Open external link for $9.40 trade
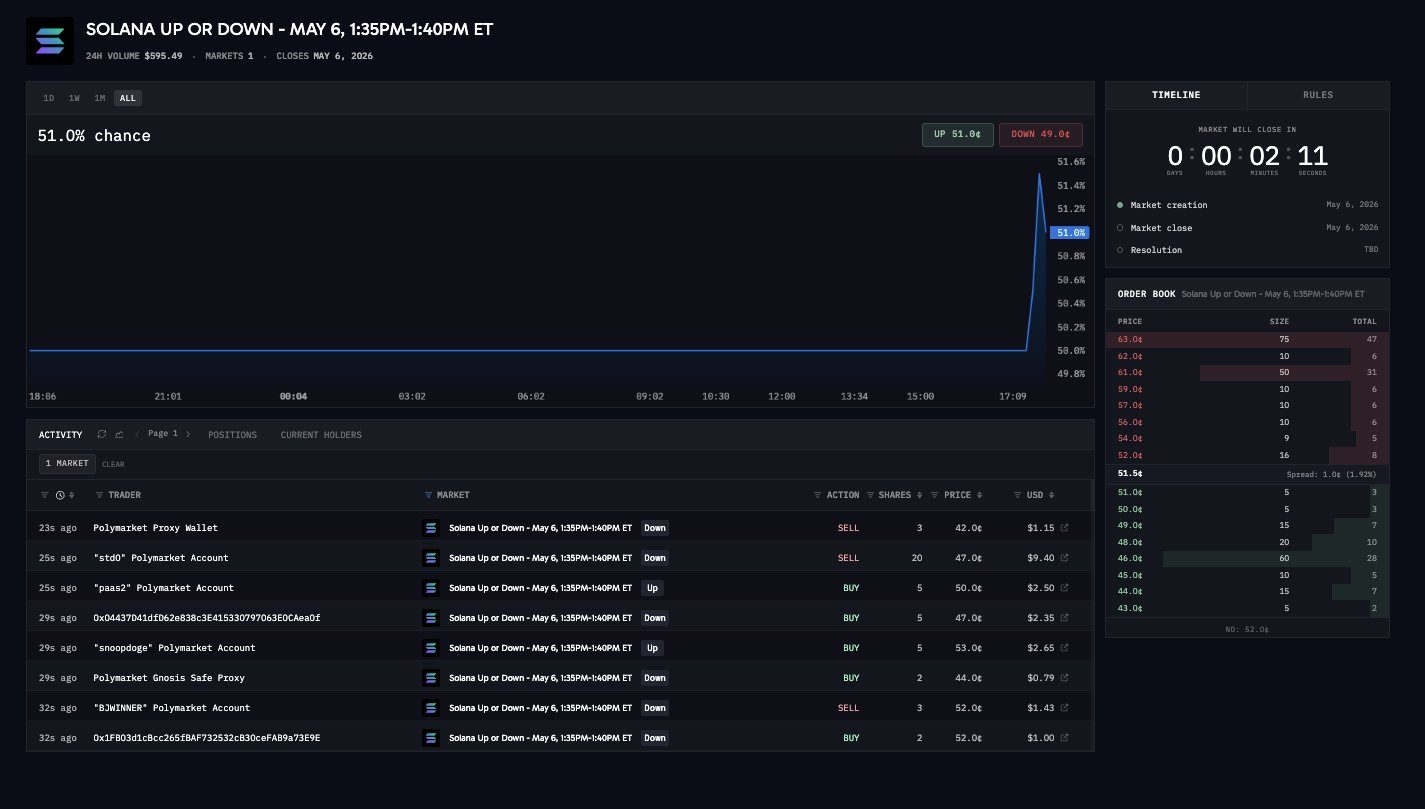Screen dimensions: 1425x809 (x=1064, y=557)
